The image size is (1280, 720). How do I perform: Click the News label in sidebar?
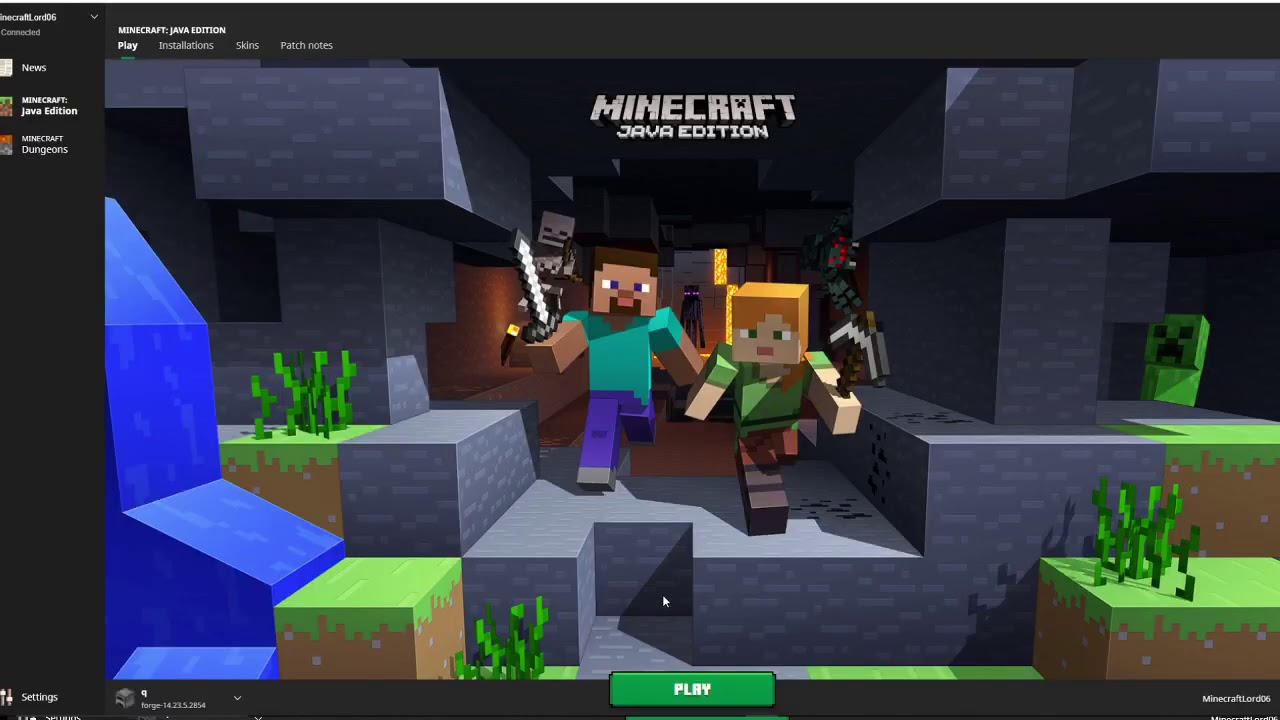click(x=34, y=68)
